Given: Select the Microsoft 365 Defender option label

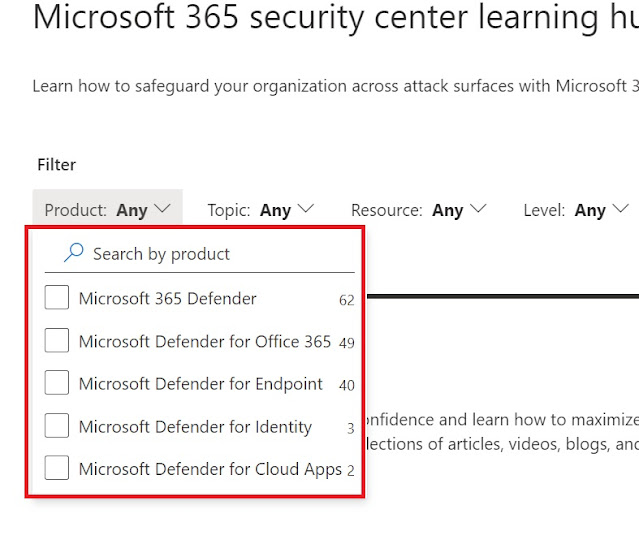Looking at the screenshot, I should tap(168, 298).
